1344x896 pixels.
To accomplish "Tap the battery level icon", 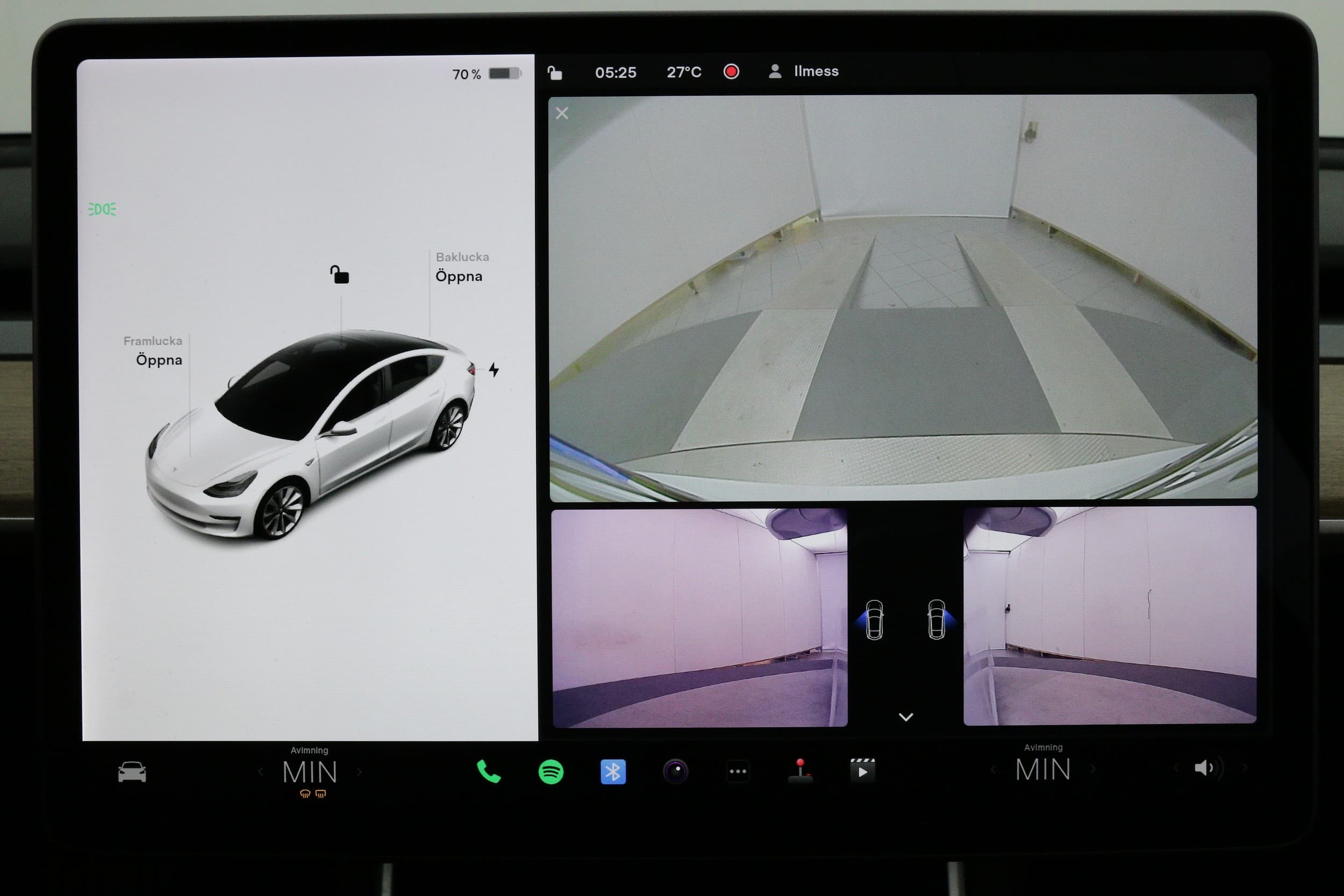I will click(505, 73).
